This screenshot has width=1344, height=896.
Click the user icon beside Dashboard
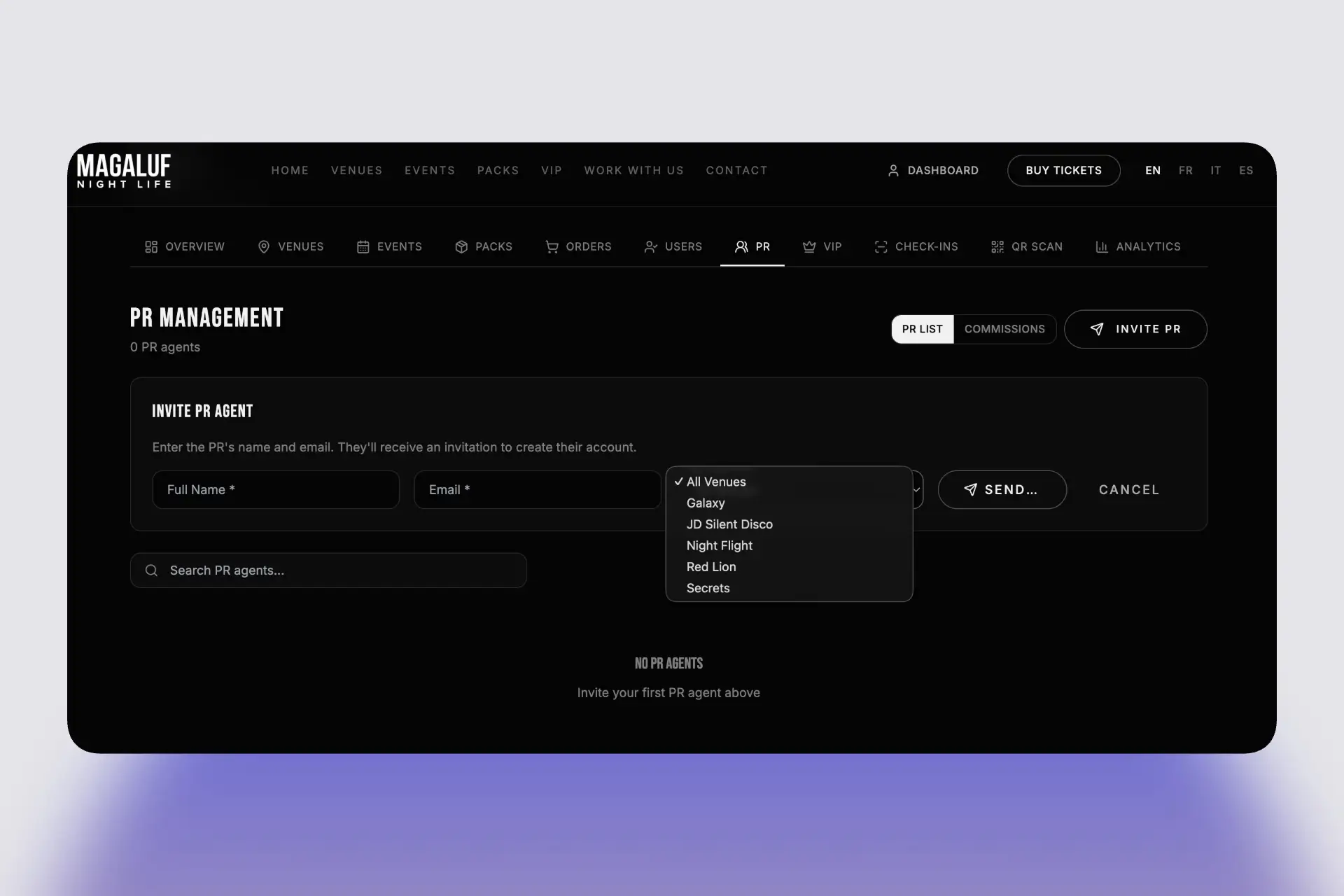click(x=893, y=171)
